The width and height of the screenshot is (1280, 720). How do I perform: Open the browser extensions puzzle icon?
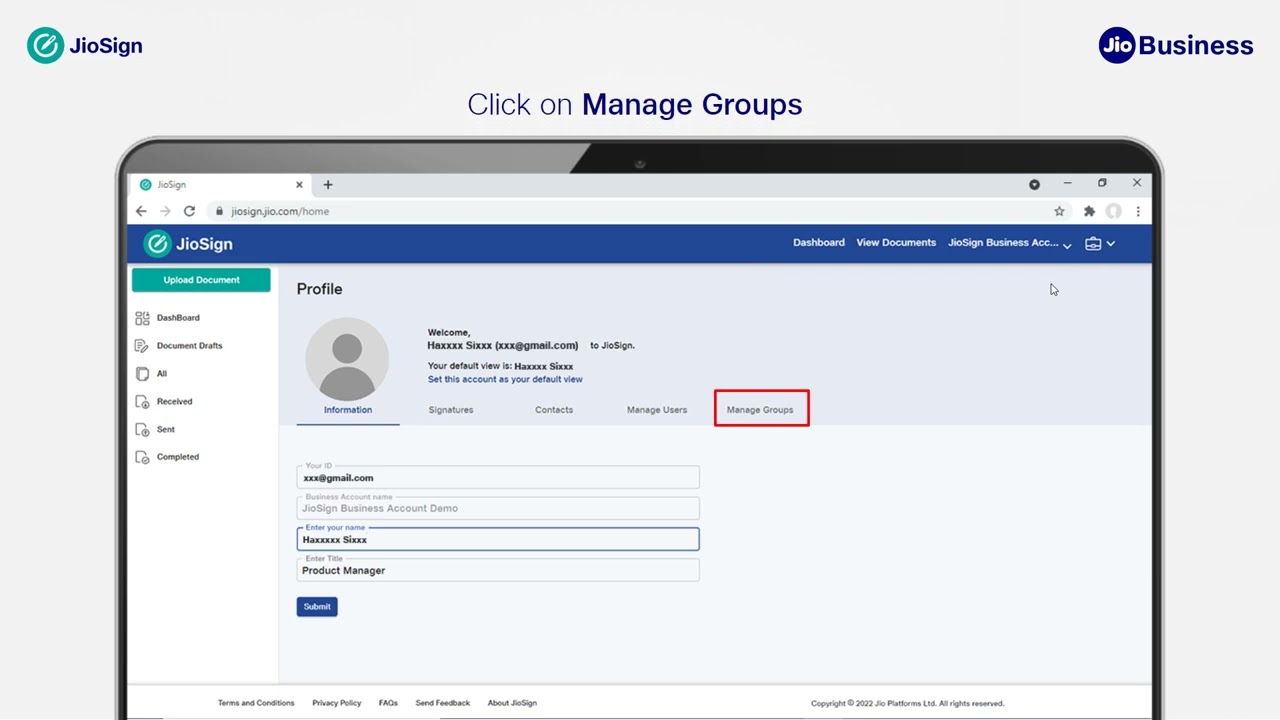(x=1089, y=211)
